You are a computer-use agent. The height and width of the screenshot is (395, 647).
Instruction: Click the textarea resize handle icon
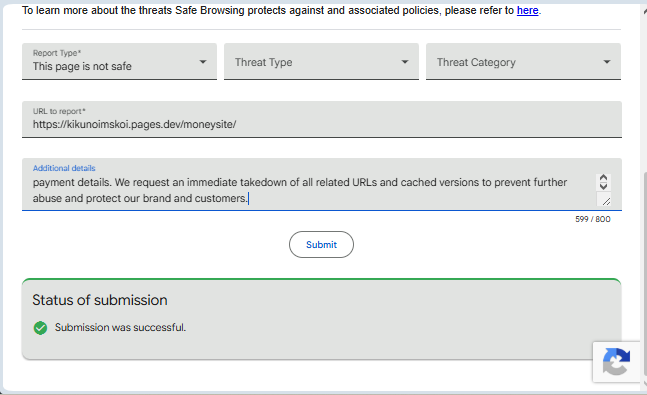tap(606, 201)
